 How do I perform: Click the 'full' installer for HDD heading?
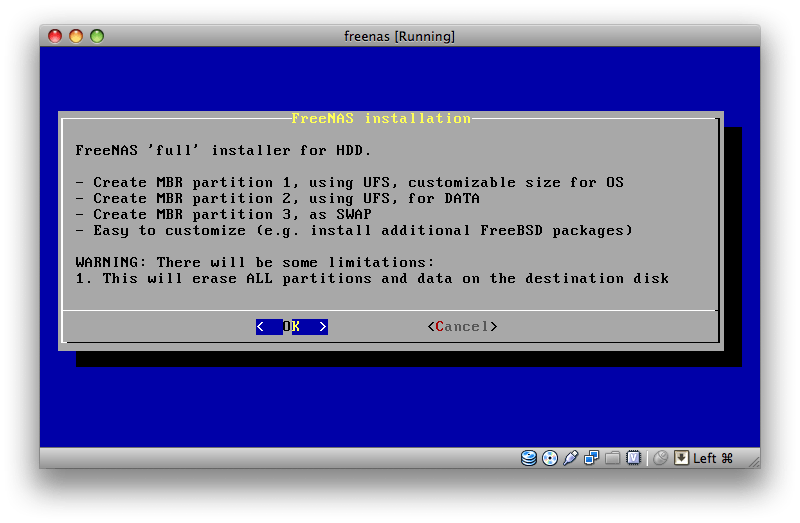(223, 151)
